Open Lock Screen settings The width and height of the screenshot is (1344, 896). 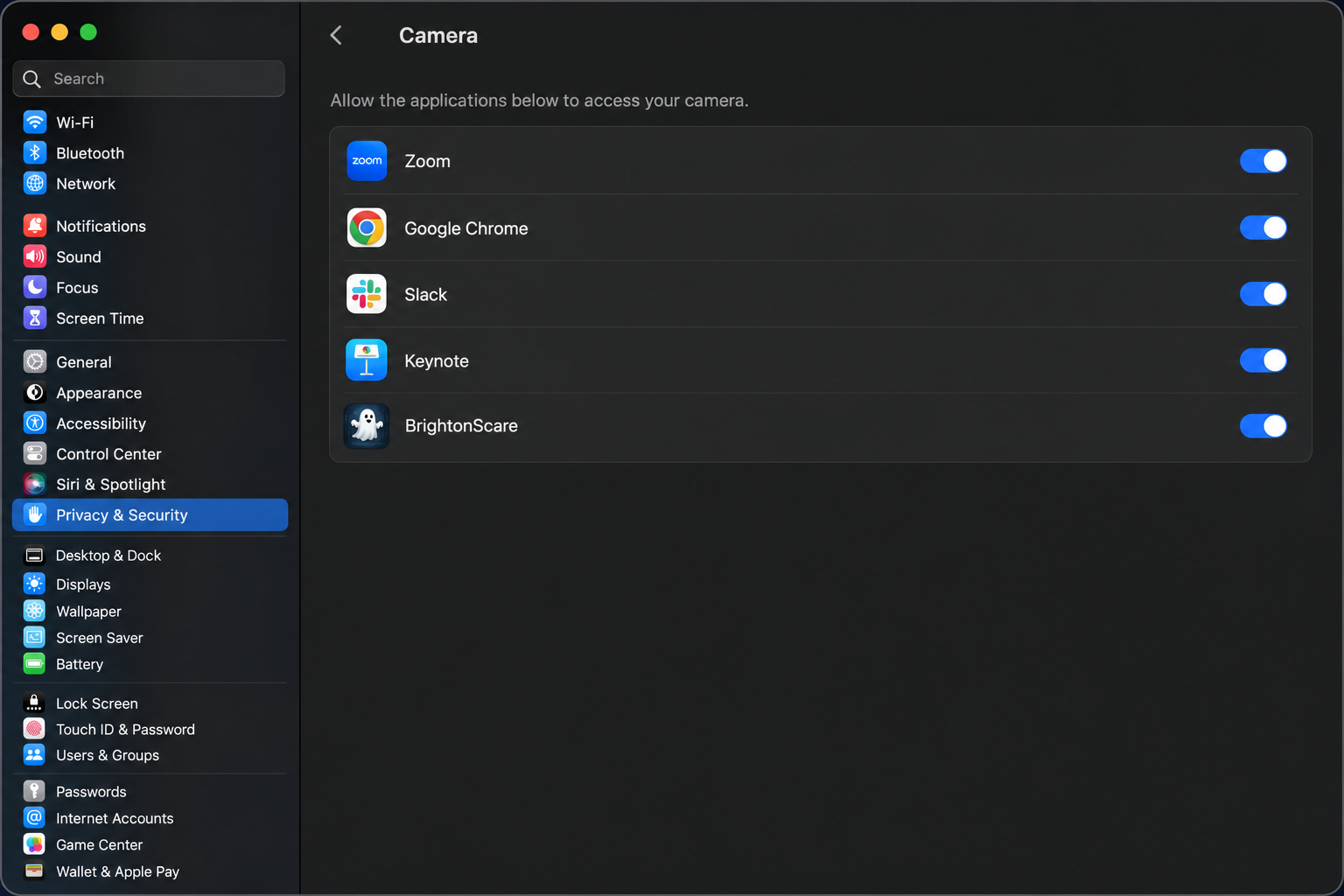point(150,703)
